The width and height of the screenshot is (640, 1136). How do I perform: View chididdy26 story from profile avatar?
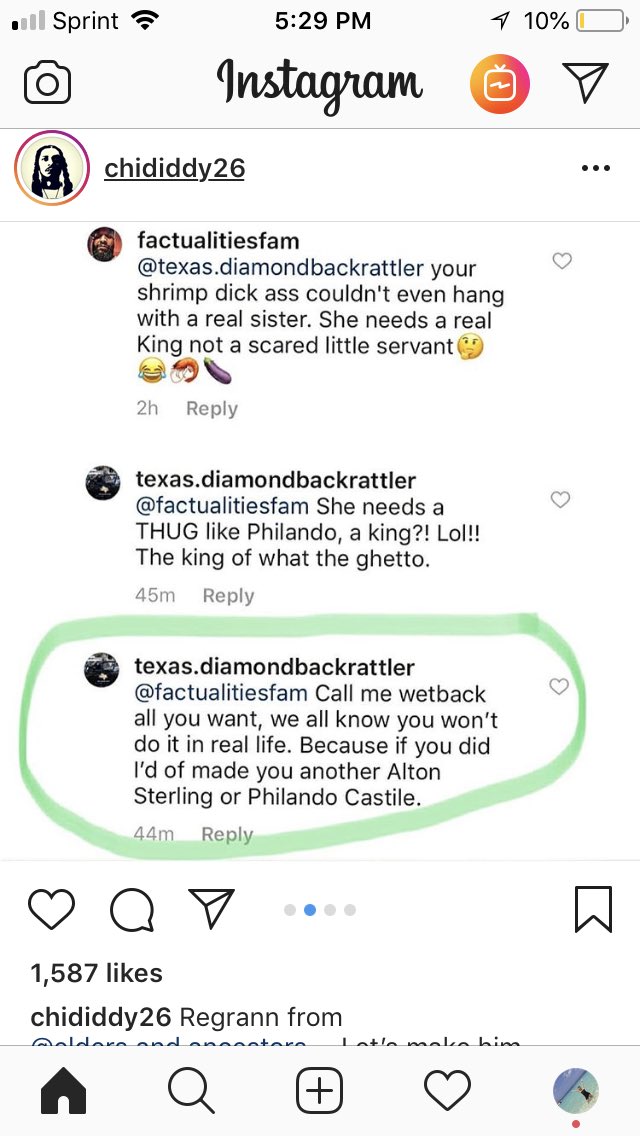51,168
